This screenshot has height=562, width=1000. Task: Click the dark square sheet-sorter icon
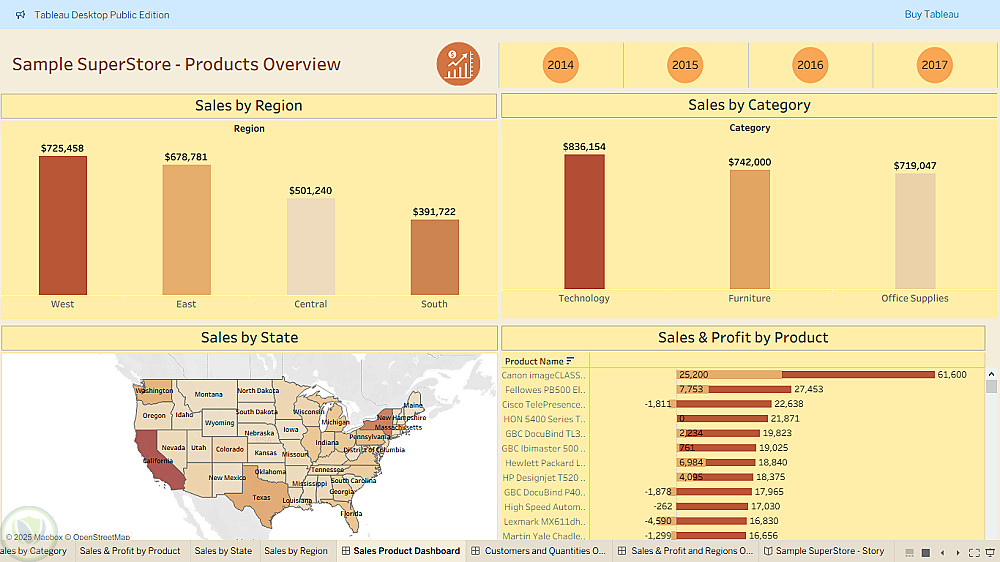coord(926,552)
